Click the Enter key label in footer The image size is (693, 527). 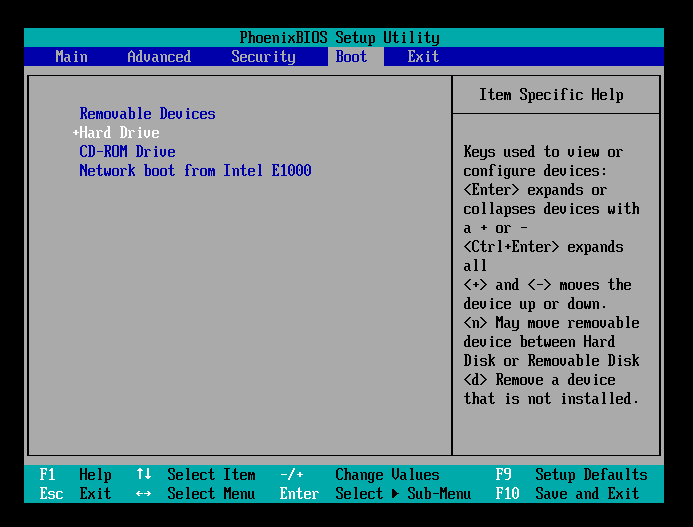[299, 494]
